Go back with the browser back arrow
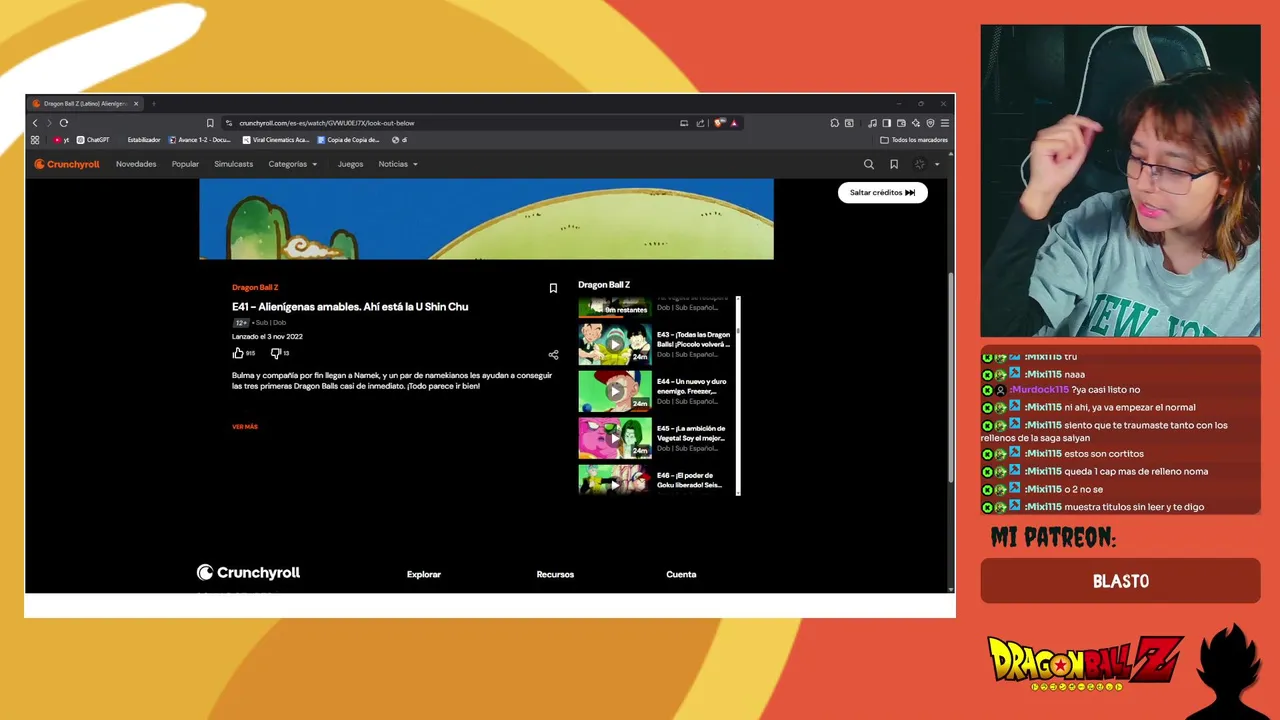Viewport: 1280px width, 720px height. [x=35, y=123]
